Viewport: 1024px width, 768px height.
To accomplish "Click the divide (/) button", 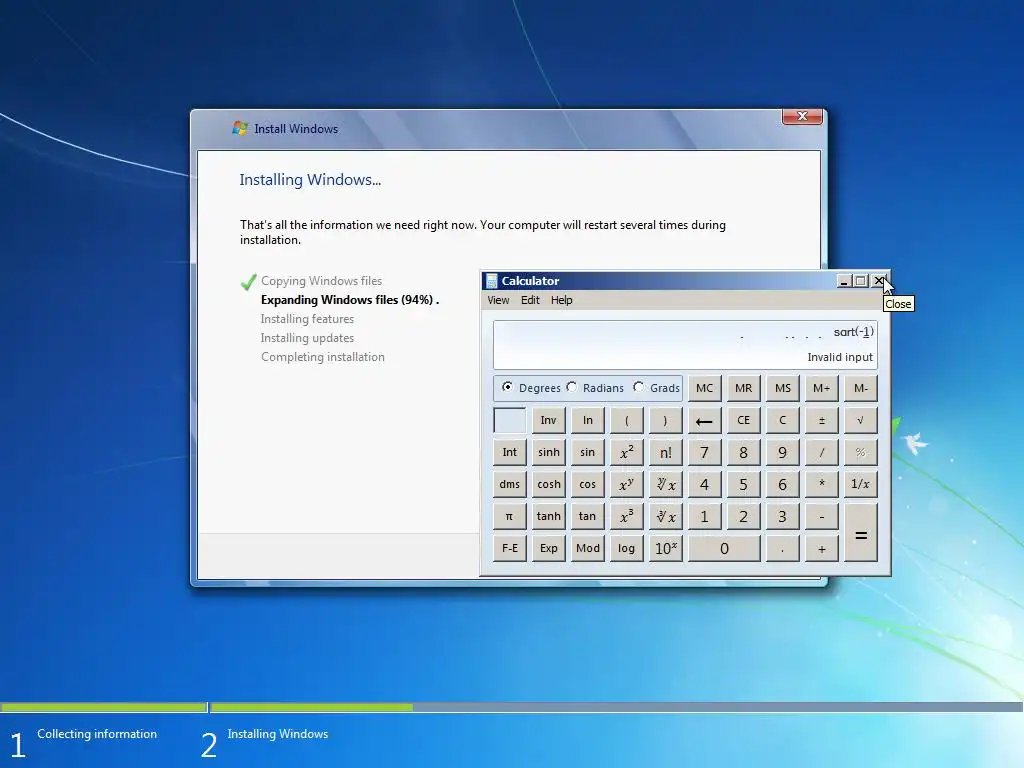I will 822,453.
